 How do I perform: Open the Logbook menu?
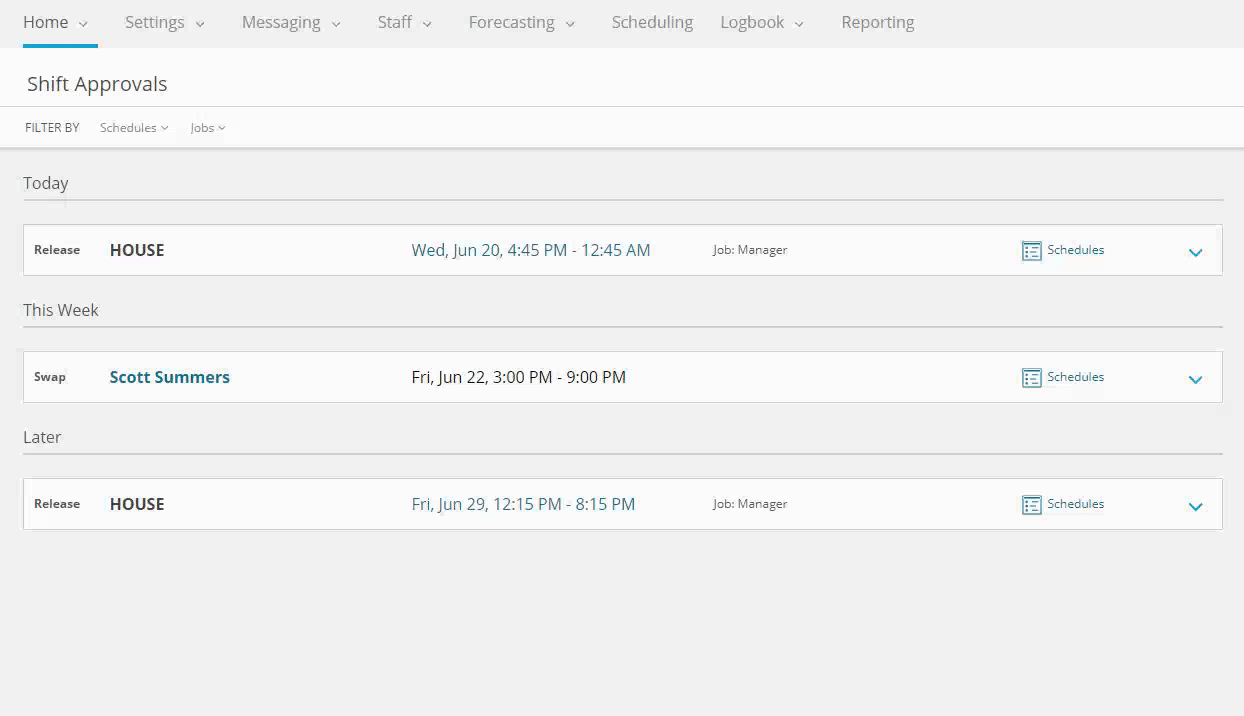762,22
